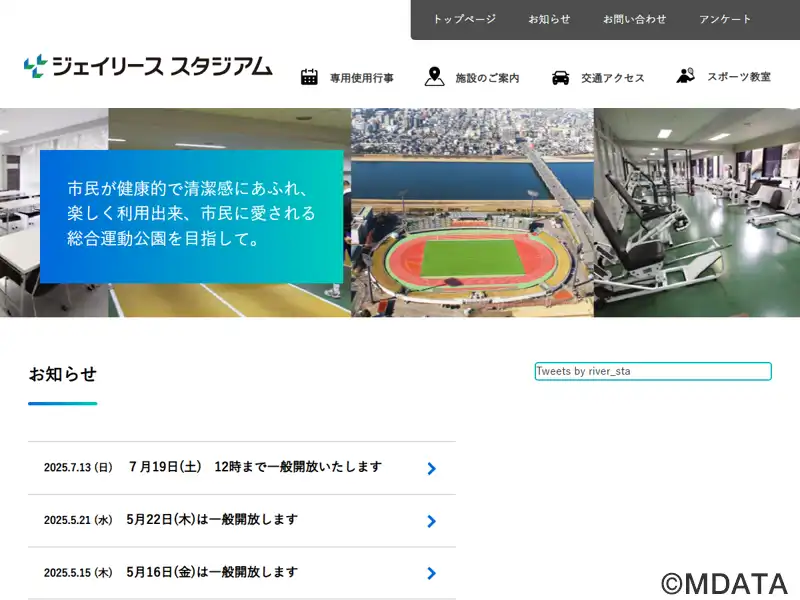This screenshot has height=600, width=800.
Task: Click chevron arrow on the 2025.5.15 notice
Action: (x=432, y=573)
